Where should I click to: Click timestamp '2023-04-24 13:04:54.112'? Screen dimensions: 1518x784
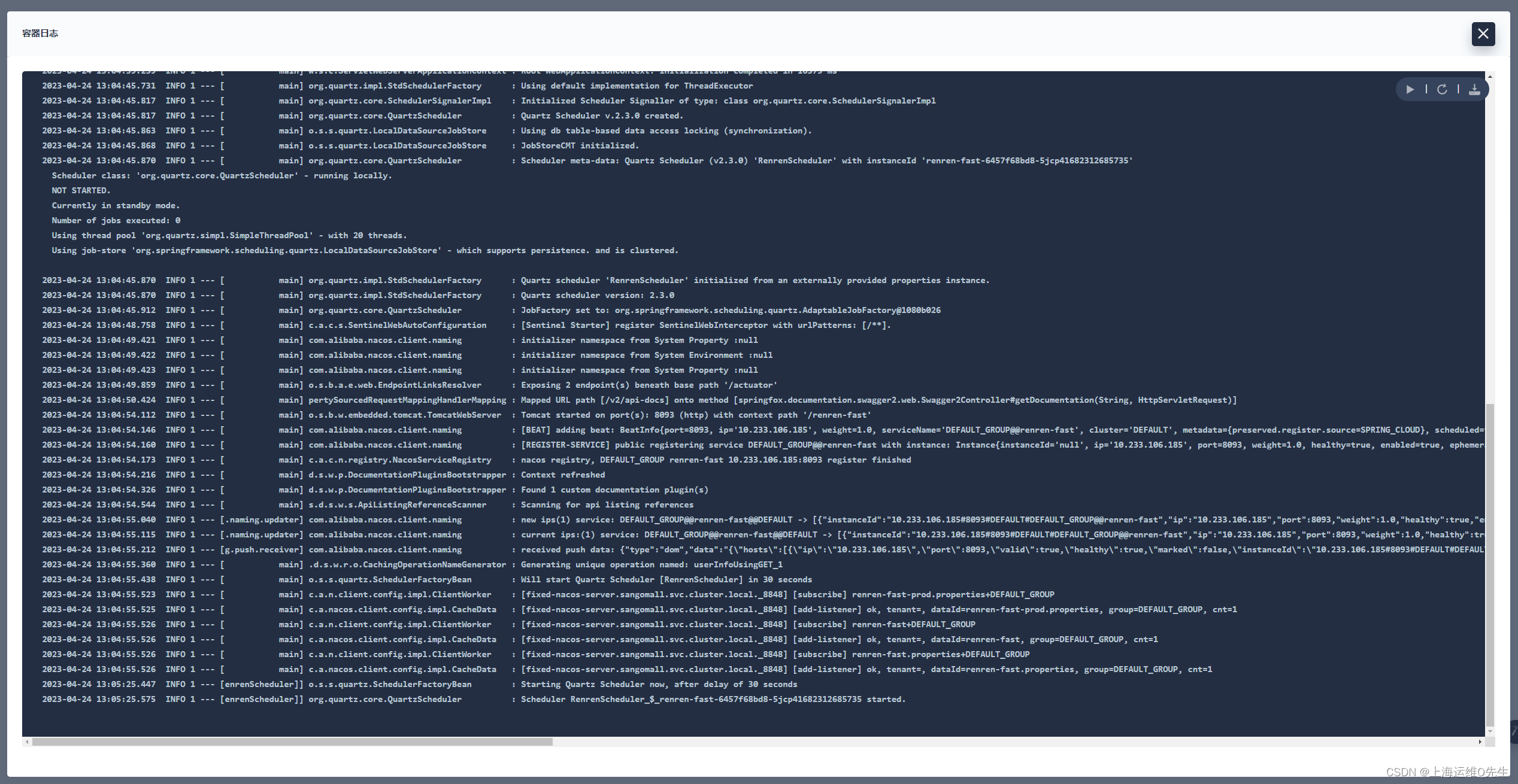point(99,415)
